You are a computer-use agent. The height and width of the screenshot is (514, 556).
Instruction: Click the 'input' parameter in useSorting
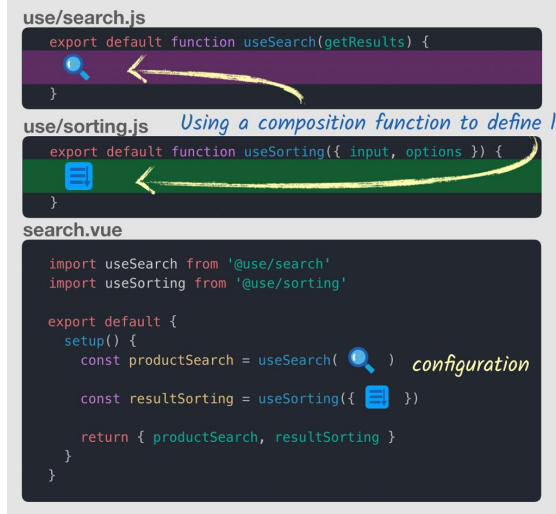[x=369, y=152]
